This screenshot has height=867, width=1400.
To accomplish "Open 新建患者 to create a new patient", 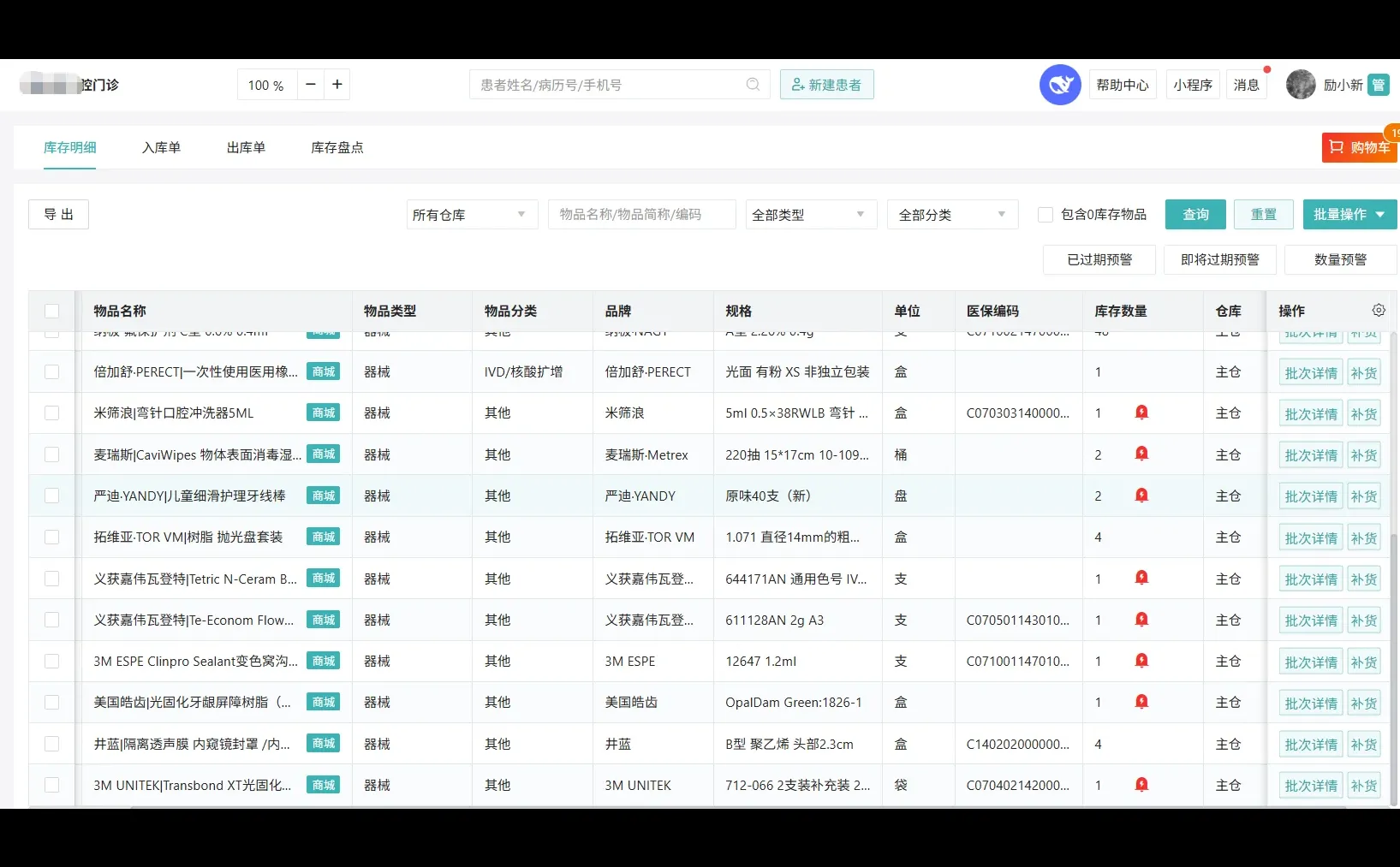I will [826, 84].
